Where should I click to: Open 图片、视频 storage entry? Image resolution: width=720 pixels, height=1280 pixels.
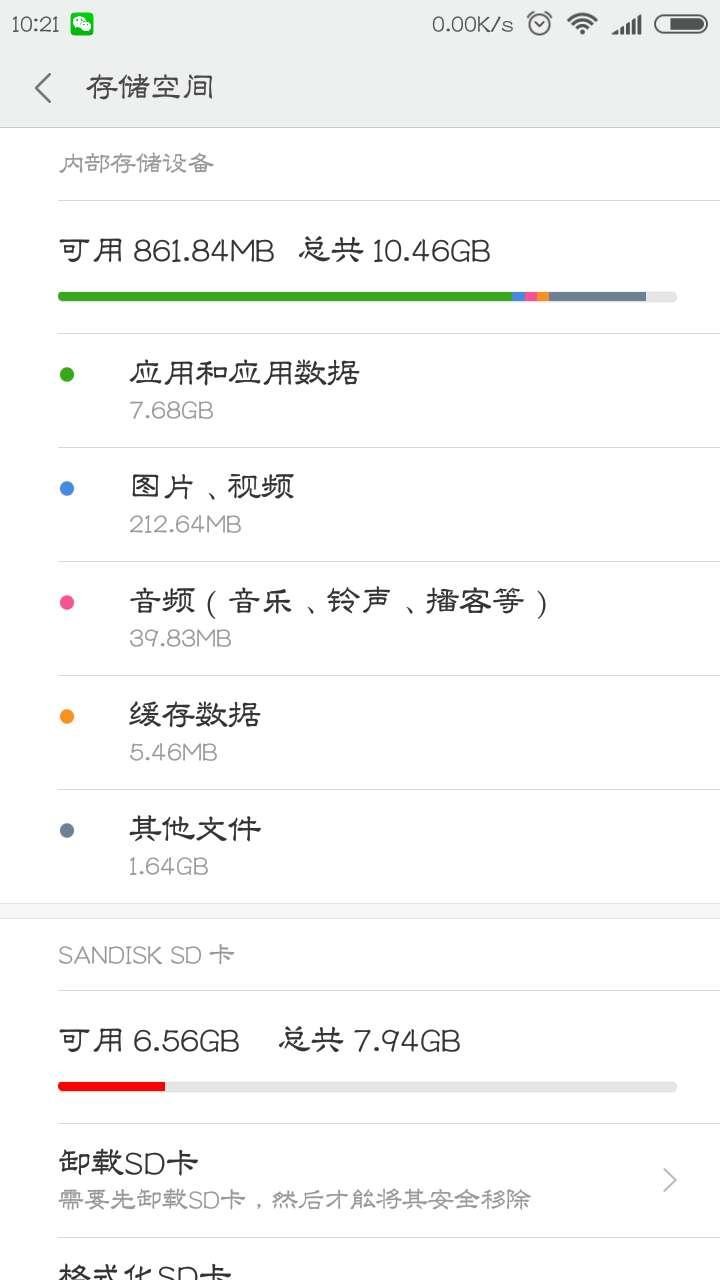(360, 505)
